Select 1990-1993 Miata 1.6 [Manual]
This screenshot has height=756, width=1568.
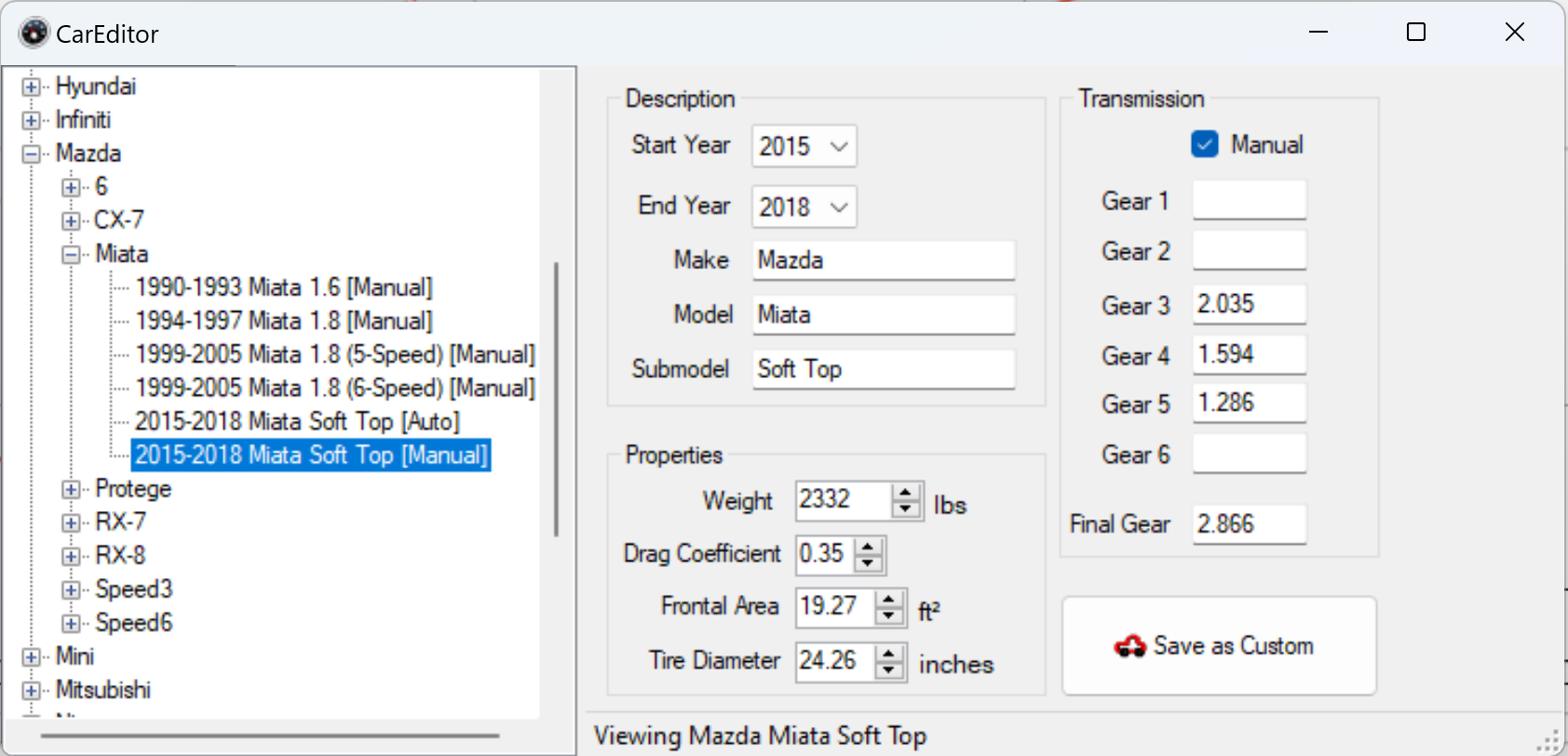click(x=284, y=288)
